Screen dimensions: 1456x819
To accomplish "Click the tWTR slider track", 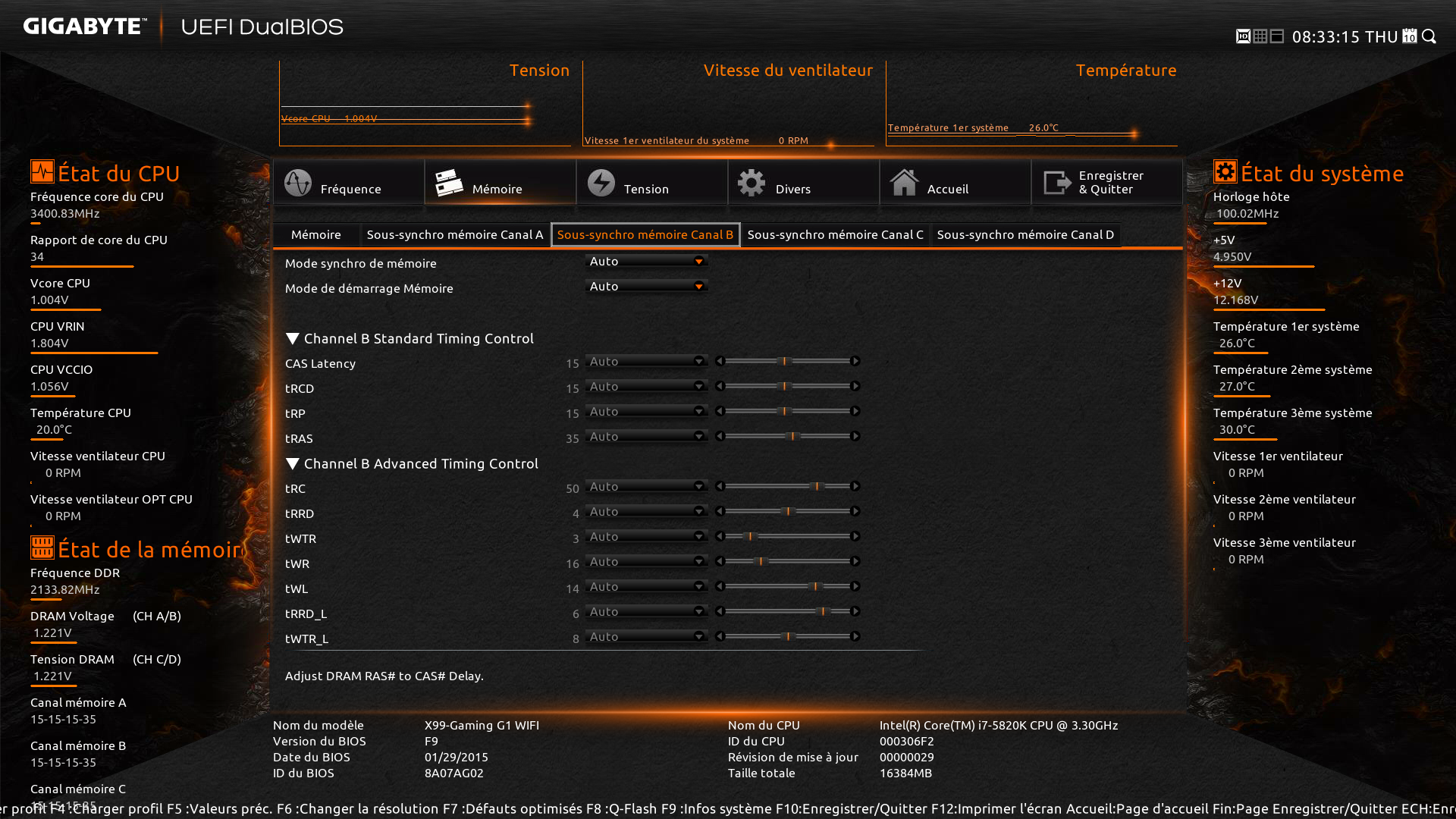I will click(x=787, y=536).
